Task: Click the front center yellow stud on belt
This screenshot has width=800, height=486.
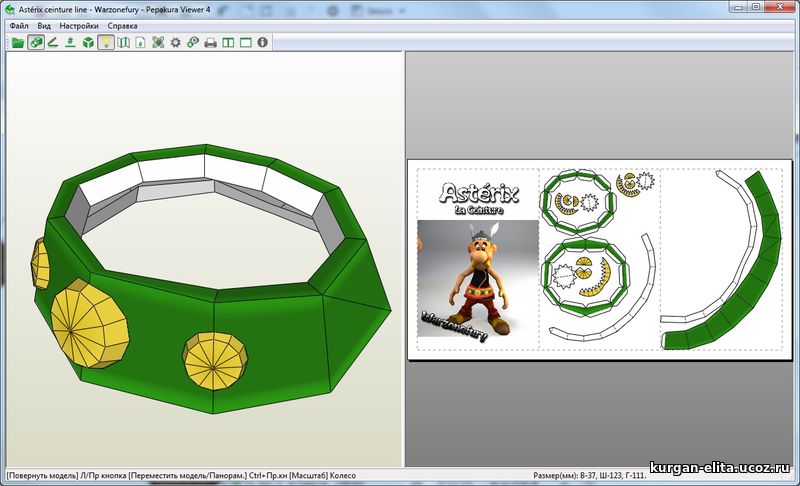Action: point(215,362)
